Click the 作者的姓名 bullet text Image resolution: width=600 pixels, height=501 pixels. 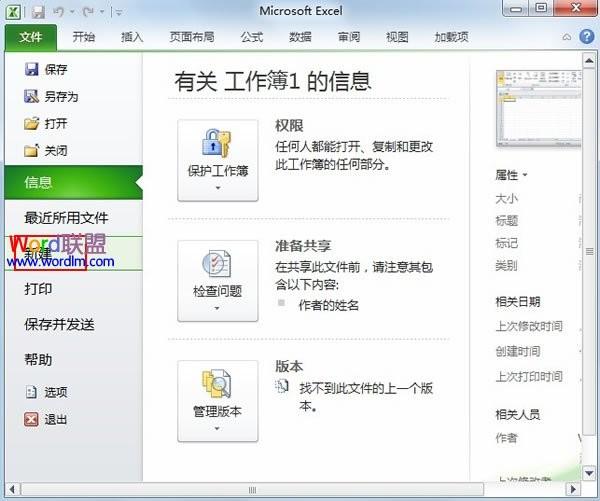click(329, 305)
